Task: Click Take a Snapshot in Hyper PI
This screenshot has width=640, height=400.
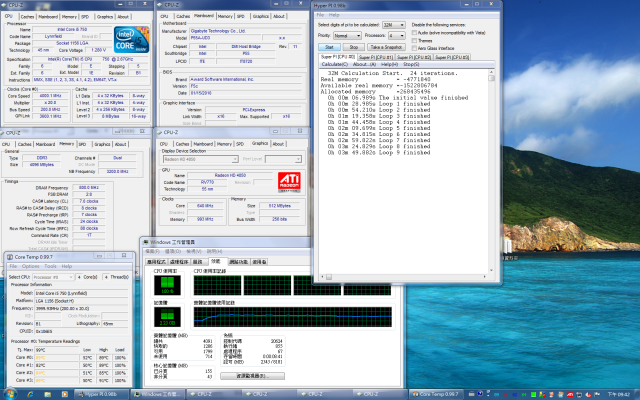Action: pos(386,47)
